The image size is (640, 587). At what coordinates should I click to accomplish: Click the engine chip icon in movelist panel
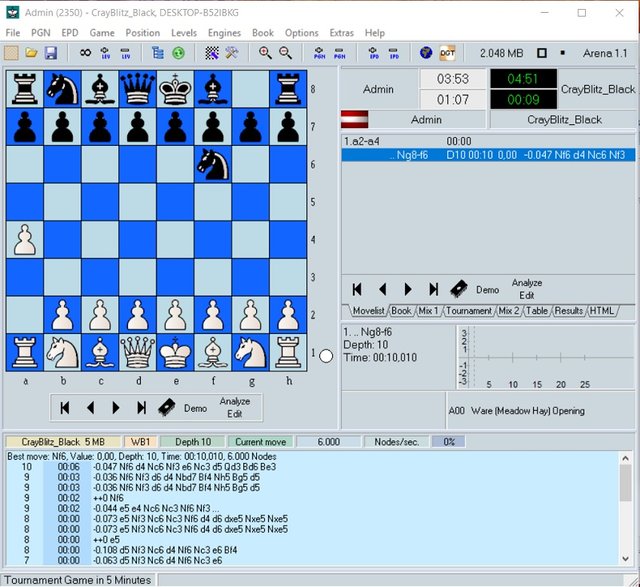pyautogui.click(x=459, y=289)
